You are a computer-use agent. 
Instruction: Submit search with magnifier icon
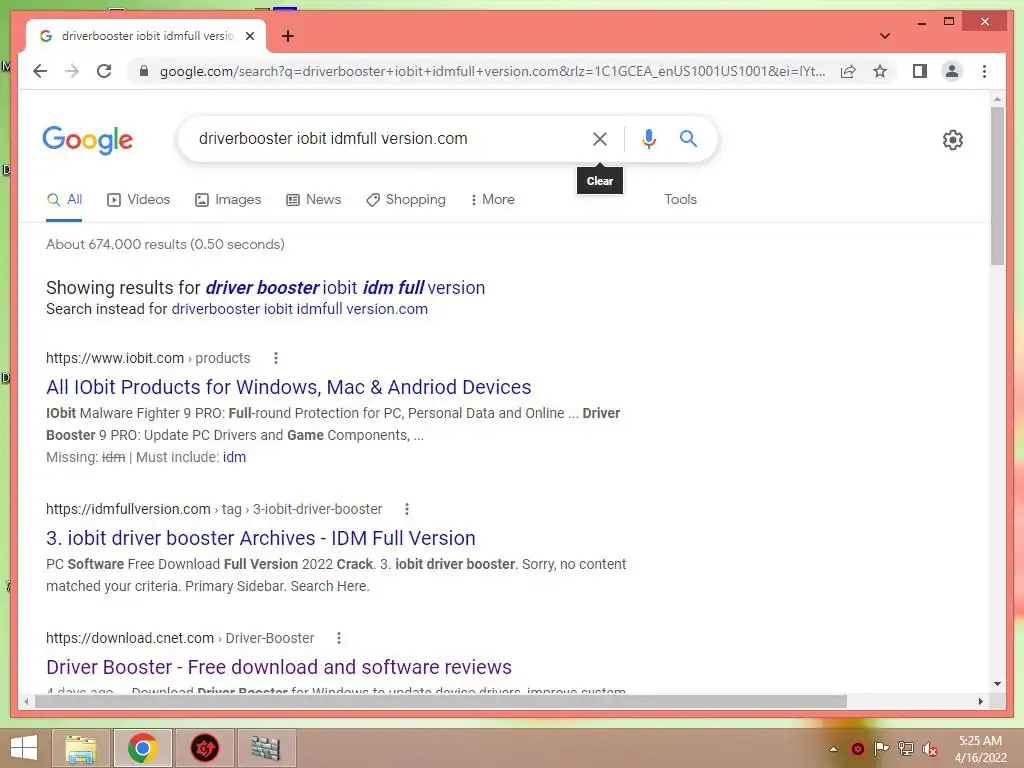click(688, 138)
